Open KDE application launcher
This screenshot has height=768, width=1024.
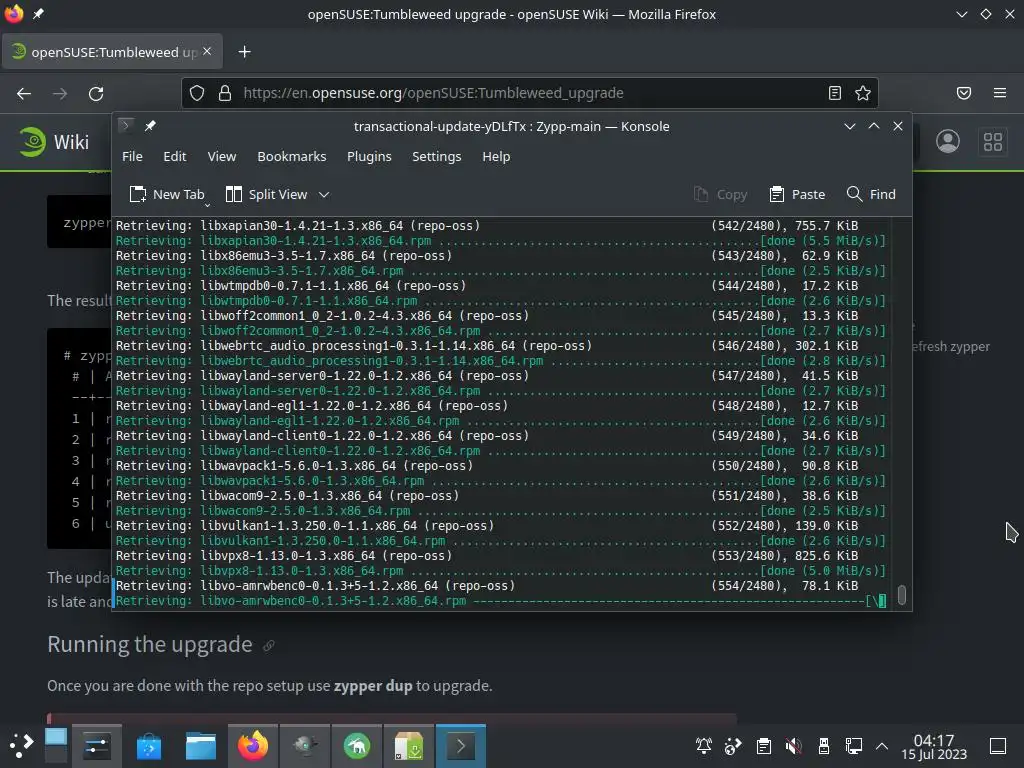click(x=21, y=745)
